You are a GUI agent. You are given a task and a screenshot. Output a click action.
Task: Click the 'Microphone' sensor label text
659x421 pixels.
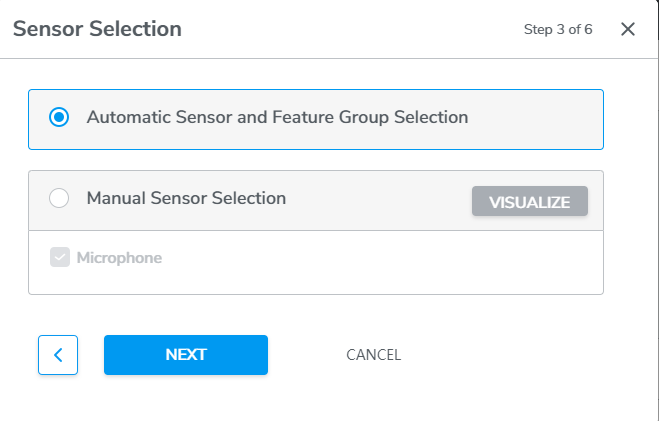119,258
